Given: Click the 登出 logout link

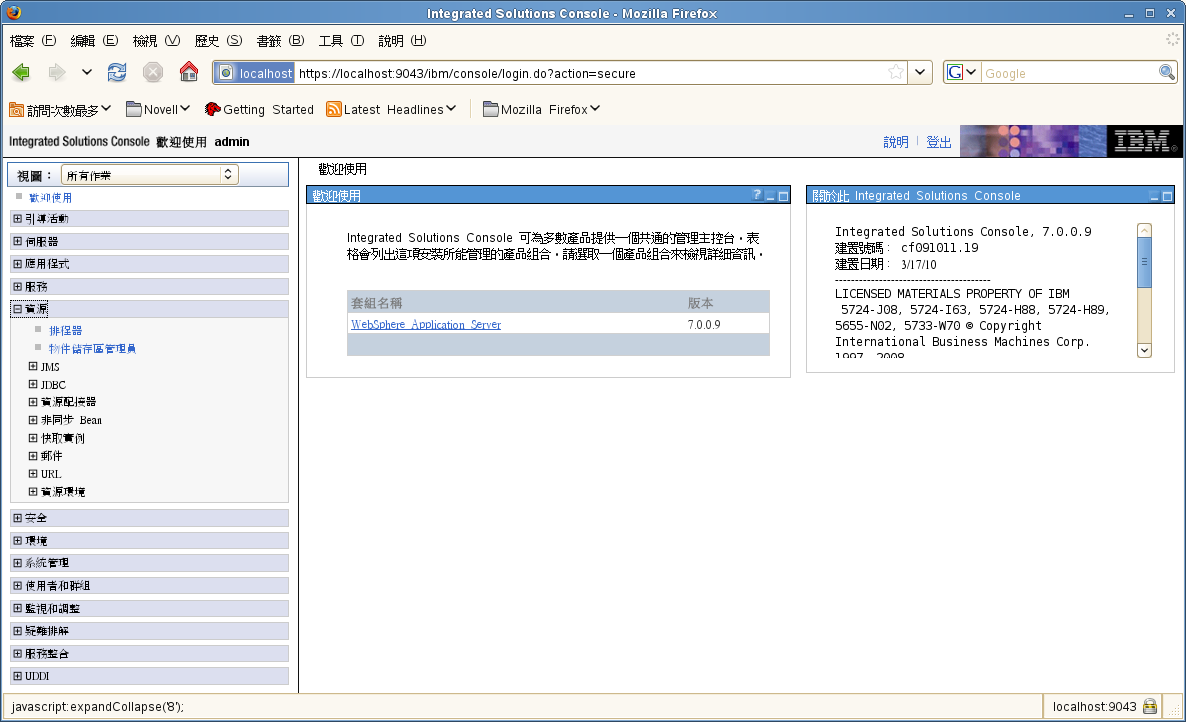Looking at the screenshot, I should (x=939, y=142).
